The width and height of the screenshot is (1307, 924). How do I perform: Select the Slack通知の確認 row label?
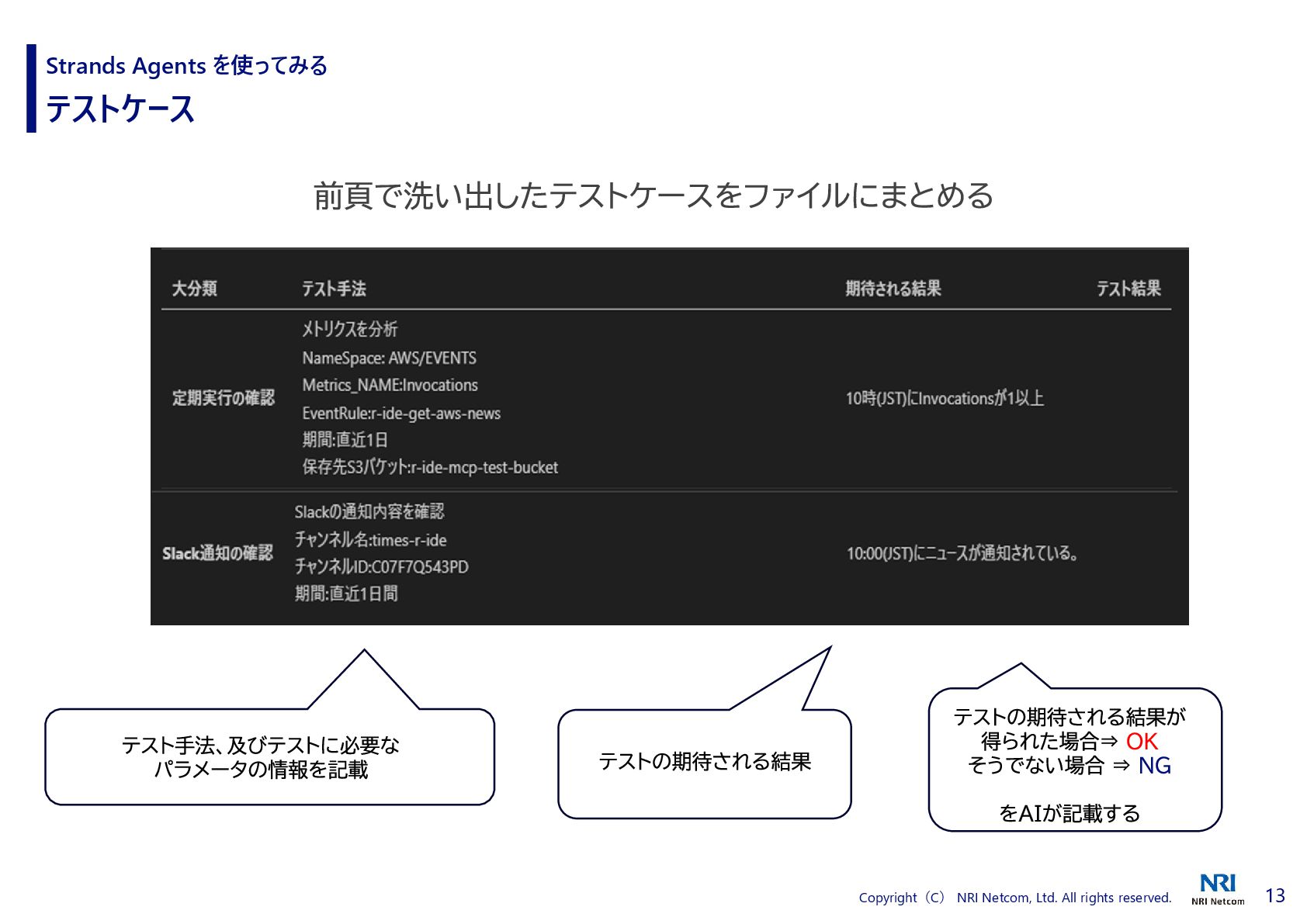217,553
